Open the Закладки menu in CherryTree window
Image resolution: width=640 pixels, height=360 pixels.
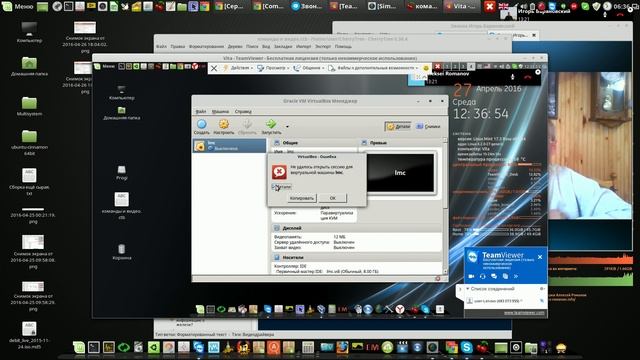click(283, 47)
